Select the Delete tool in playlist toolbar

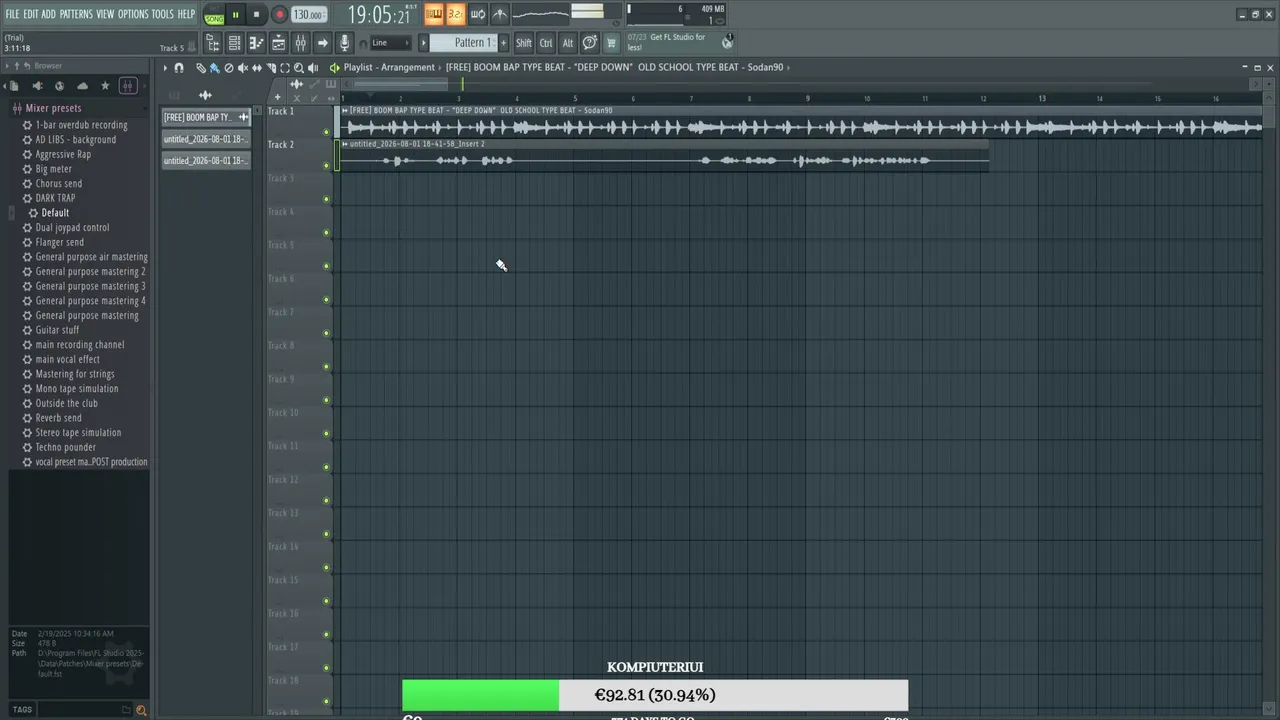click(x=229, y=68)
